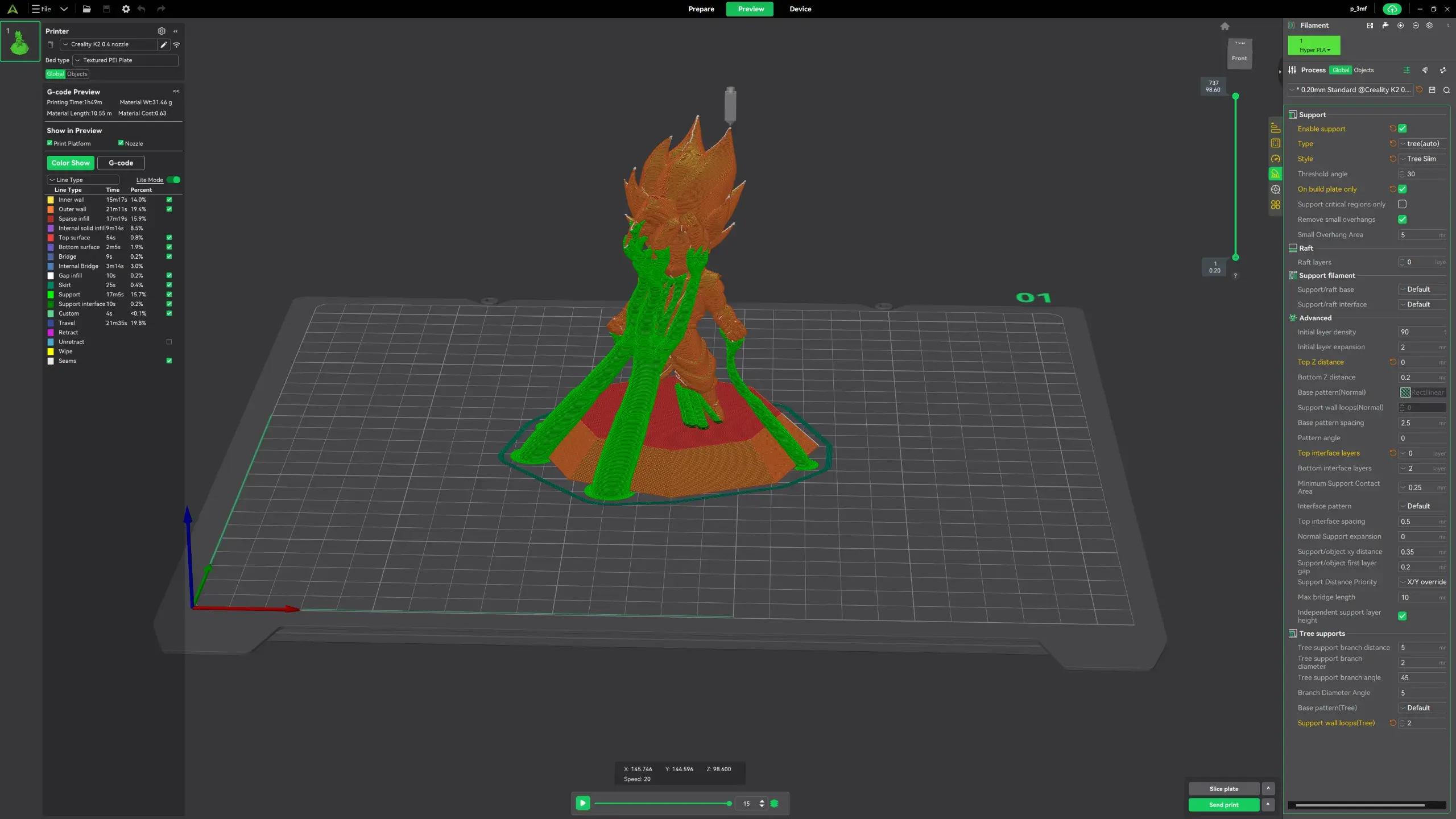Uncheck the Enable support checkbox
The height and width of the screenshot is (819, 1456).
click(x=1402, y=129)
